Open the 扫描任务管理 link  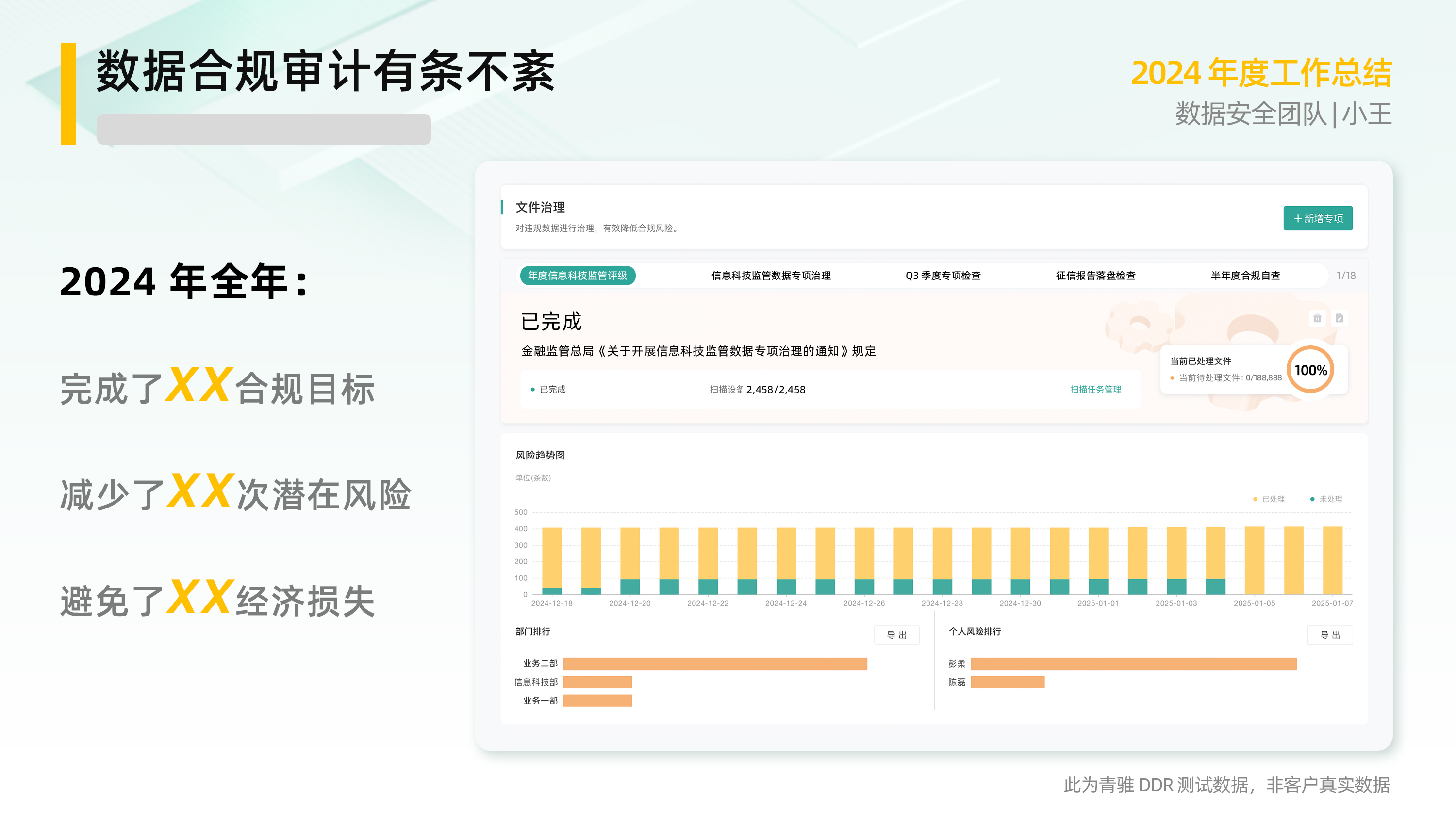click(x=1095, y=389)
